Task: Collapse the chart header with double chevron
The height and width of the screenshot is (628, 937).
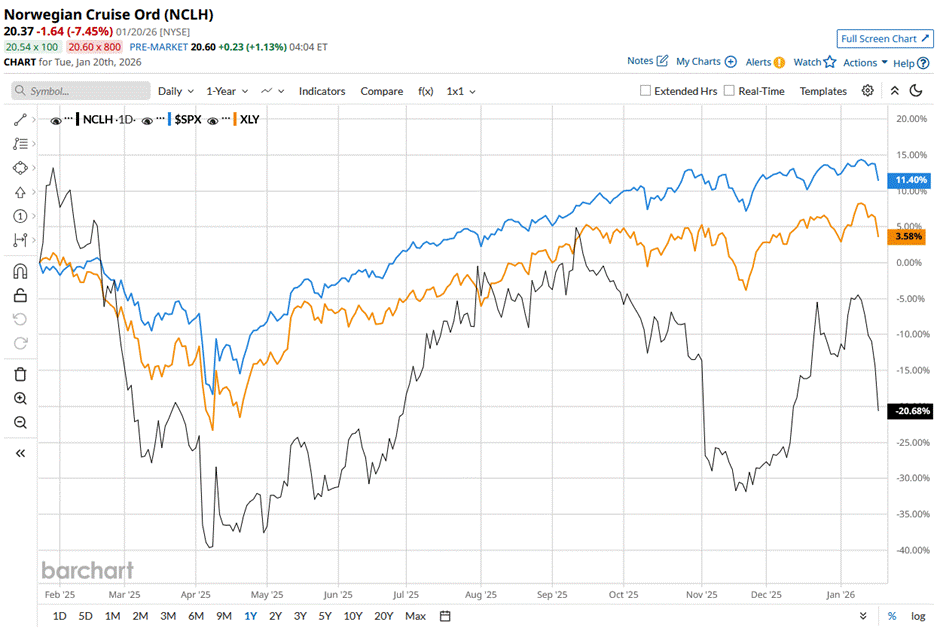Action: point(894,91)
